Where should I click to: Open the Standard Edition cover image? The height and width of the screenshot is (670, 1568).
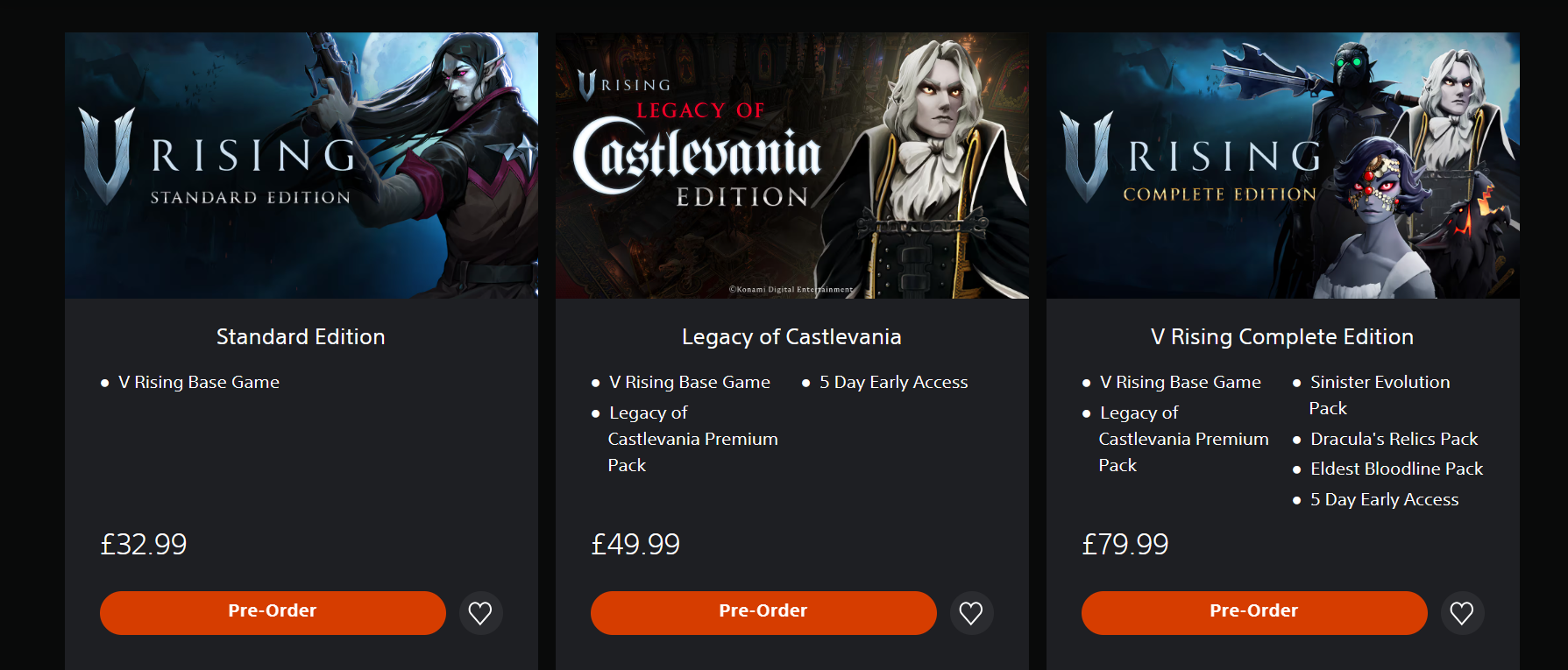click(302, 166)
